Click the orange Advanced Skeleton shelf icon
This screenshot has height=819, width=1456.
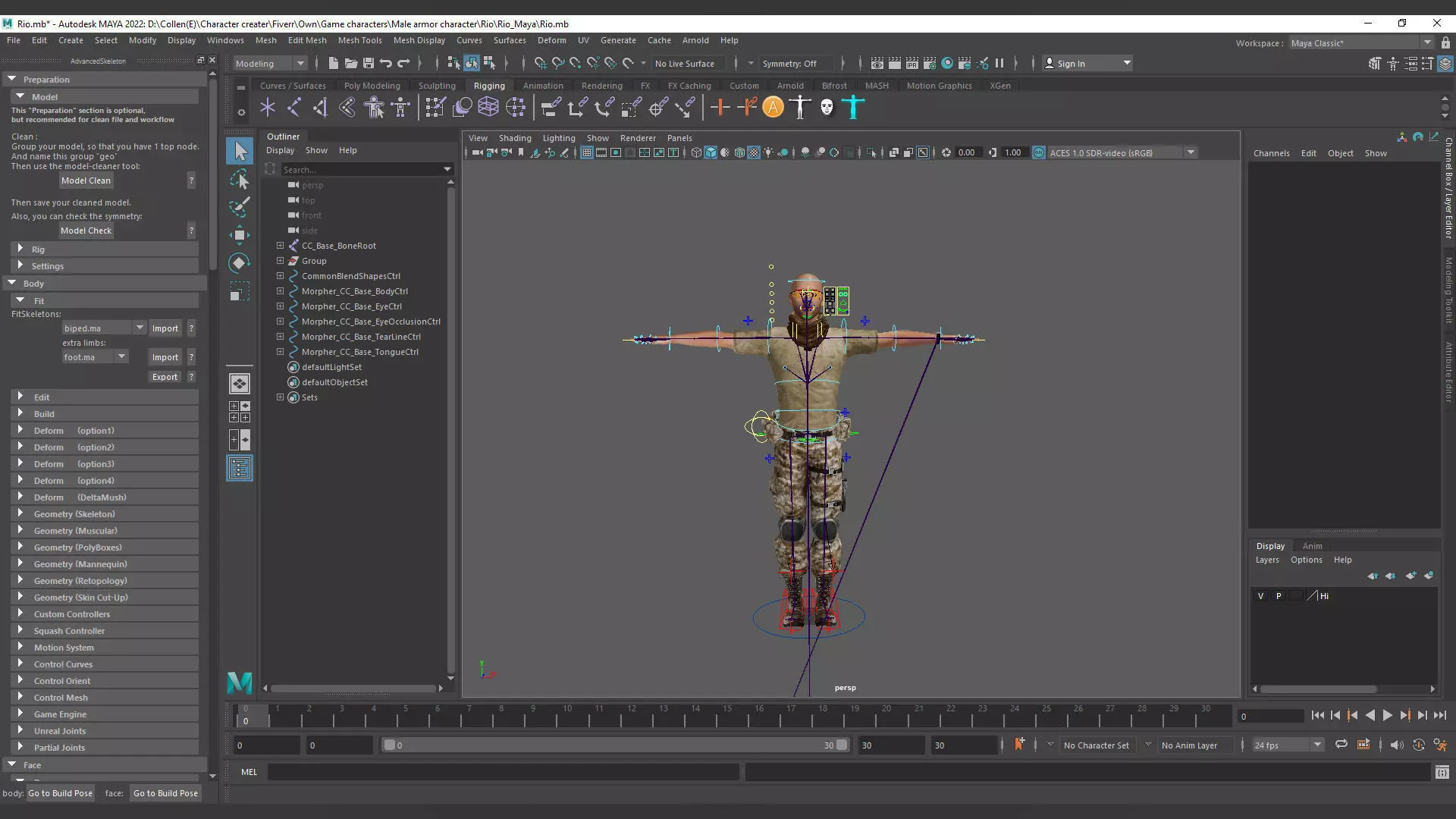click(773, 108)
